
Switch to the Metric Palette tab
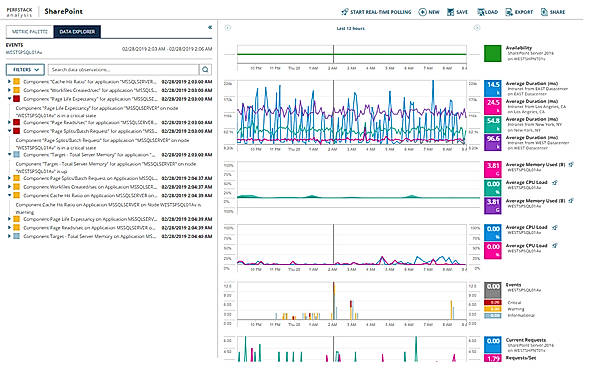[30, 32]
